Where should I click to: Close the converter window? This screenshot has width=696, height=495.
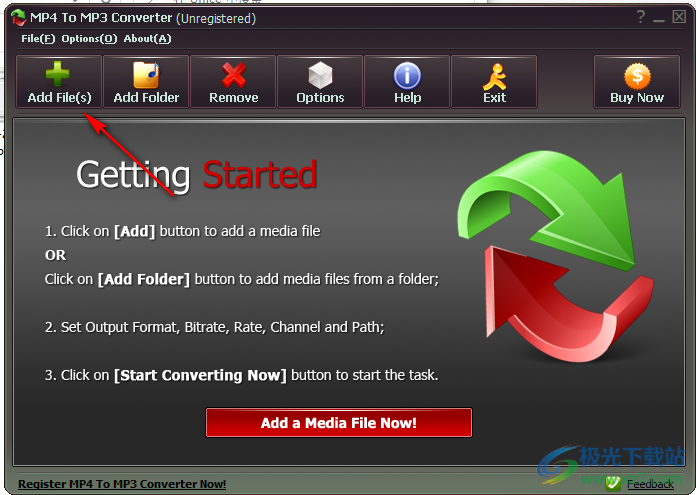[679, 17]
